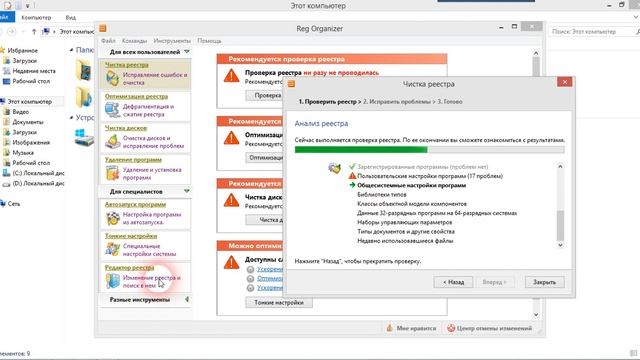
Task: Click the warning icon beside 'Чистка дисков'
Action: click(x=231, y=200)
